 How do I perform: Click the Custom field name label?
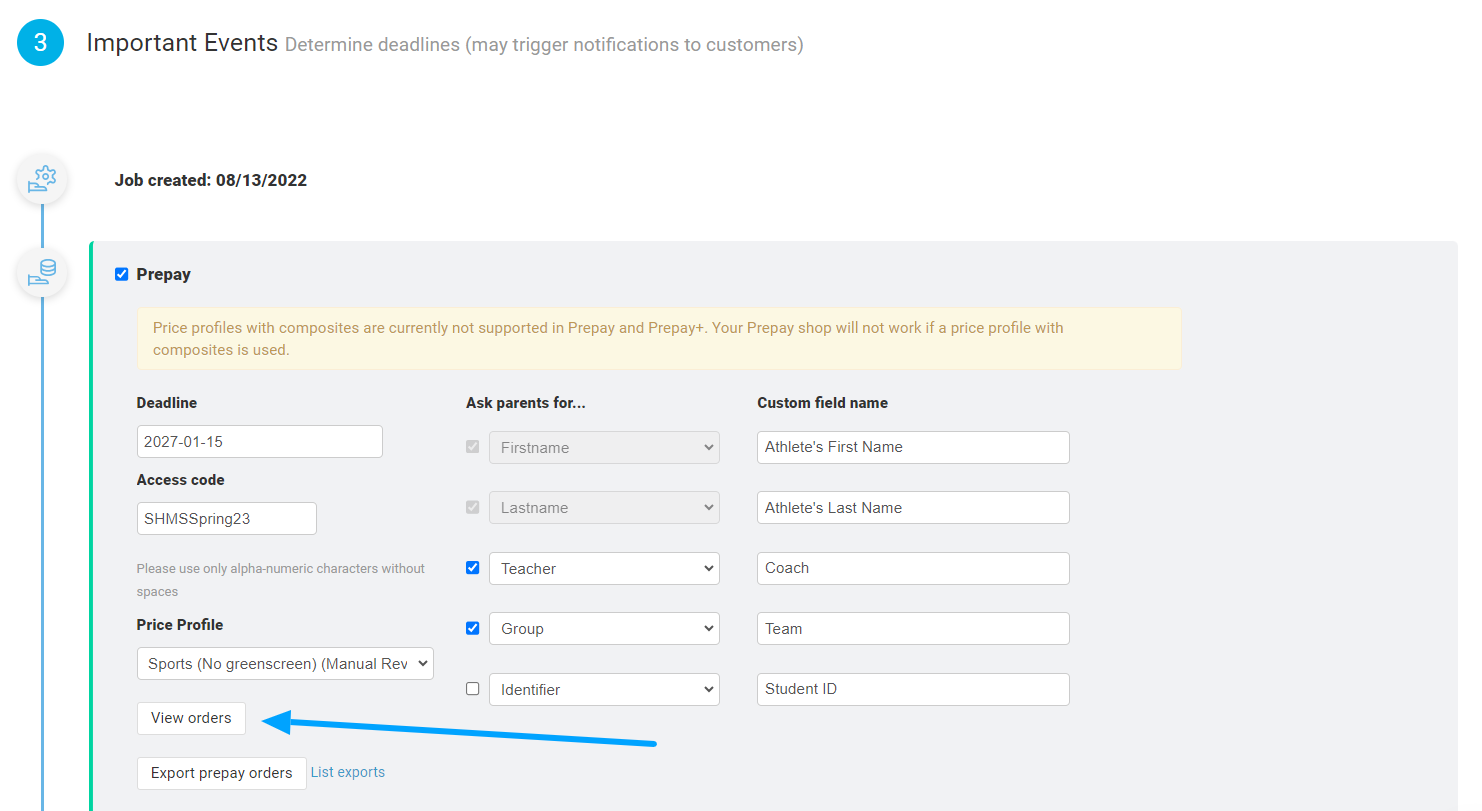click(822, 403)
